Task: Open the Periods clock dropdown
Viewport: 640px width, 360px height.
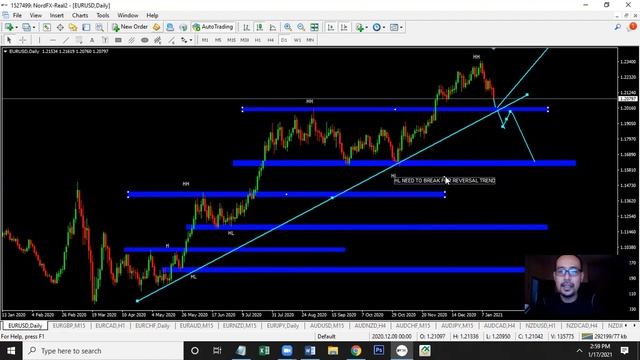Action: coord(378,27)
